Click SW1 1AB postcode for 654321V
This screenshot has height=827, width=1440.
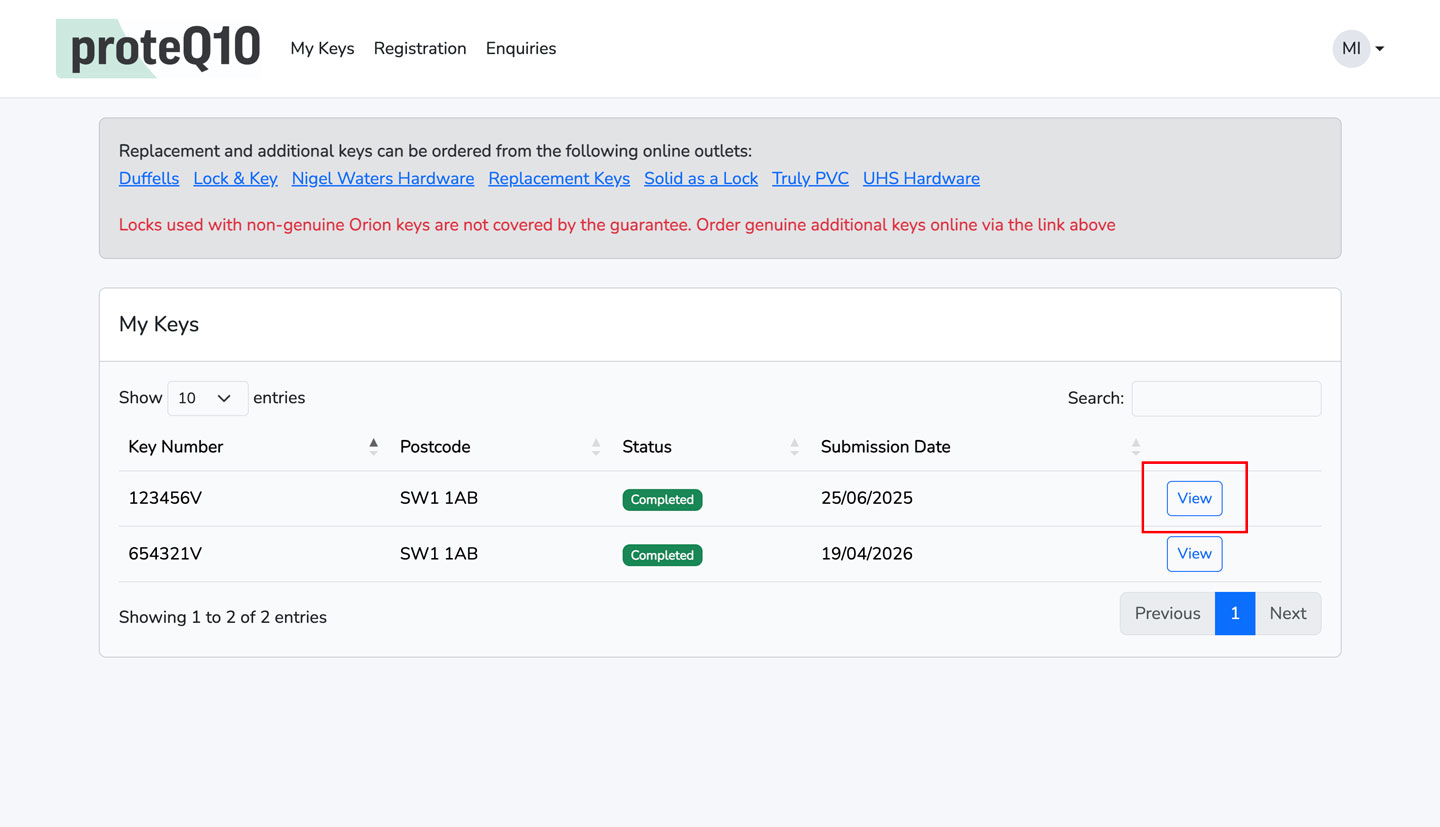(439, 554)
